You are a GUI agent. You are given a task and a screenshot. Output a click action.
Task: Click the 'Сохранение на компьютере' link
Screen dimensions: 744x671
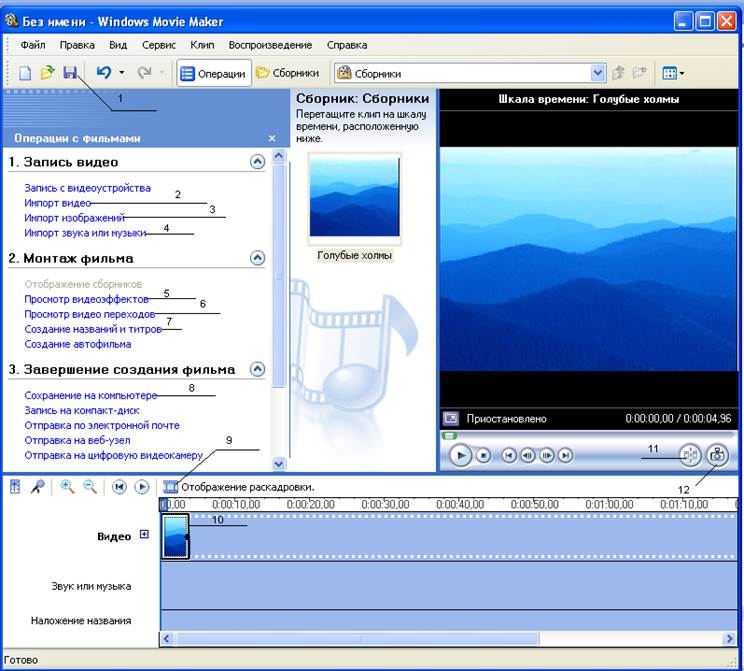90,395
